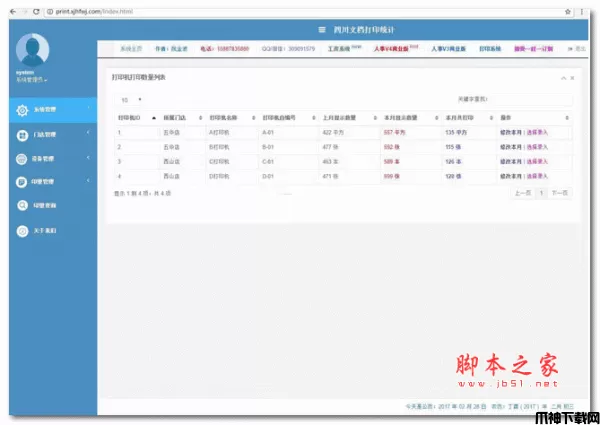Sort by the 打印机名称 column header
The image size is (600, 425).
[x=232, y=118]
